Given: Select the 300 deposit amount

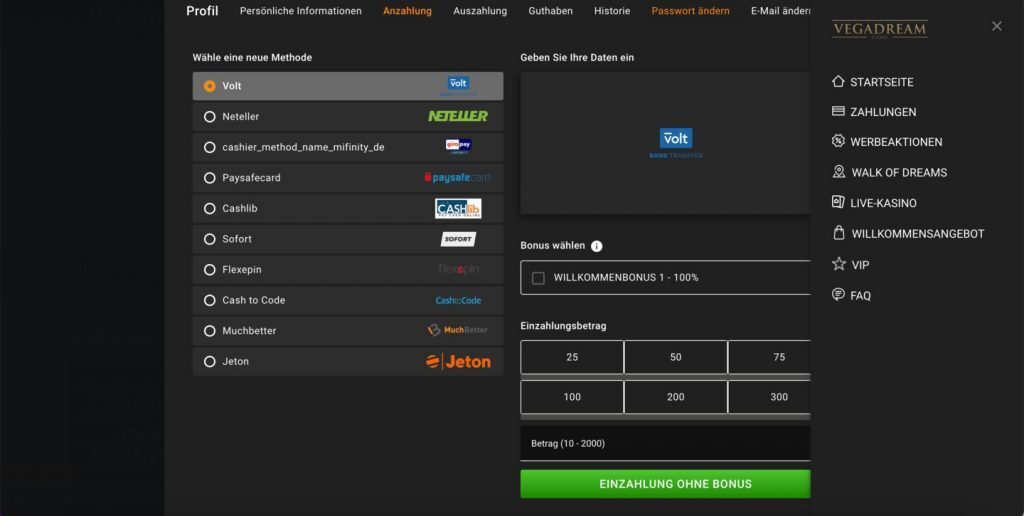Looking at the screenshot, I should click(769, 397).
